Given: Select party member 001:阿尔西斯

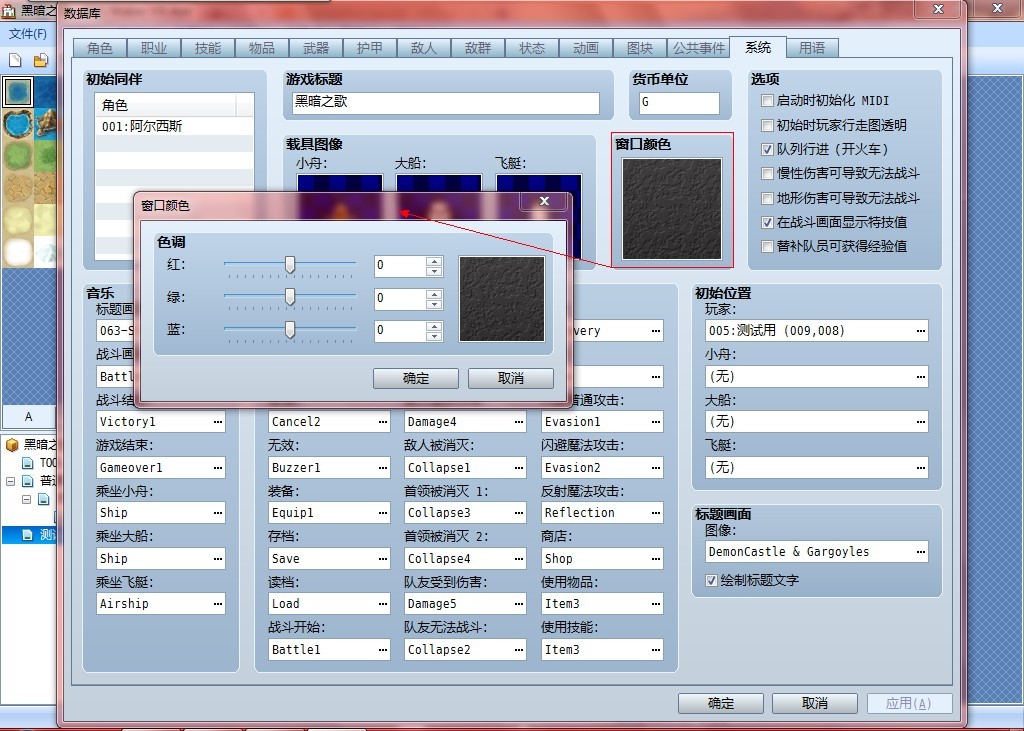Looking at the screenshot, I should 174,127.
